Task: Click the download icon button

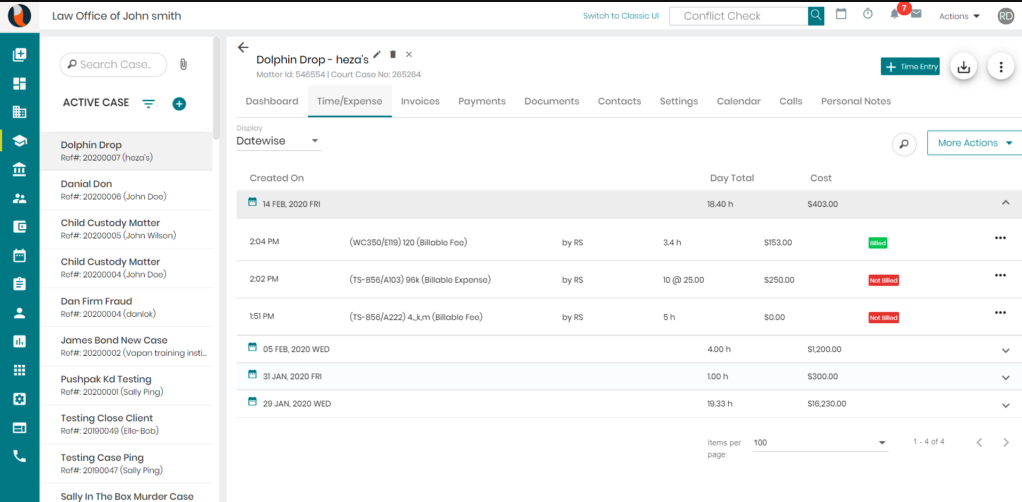Action: [963, 66]
